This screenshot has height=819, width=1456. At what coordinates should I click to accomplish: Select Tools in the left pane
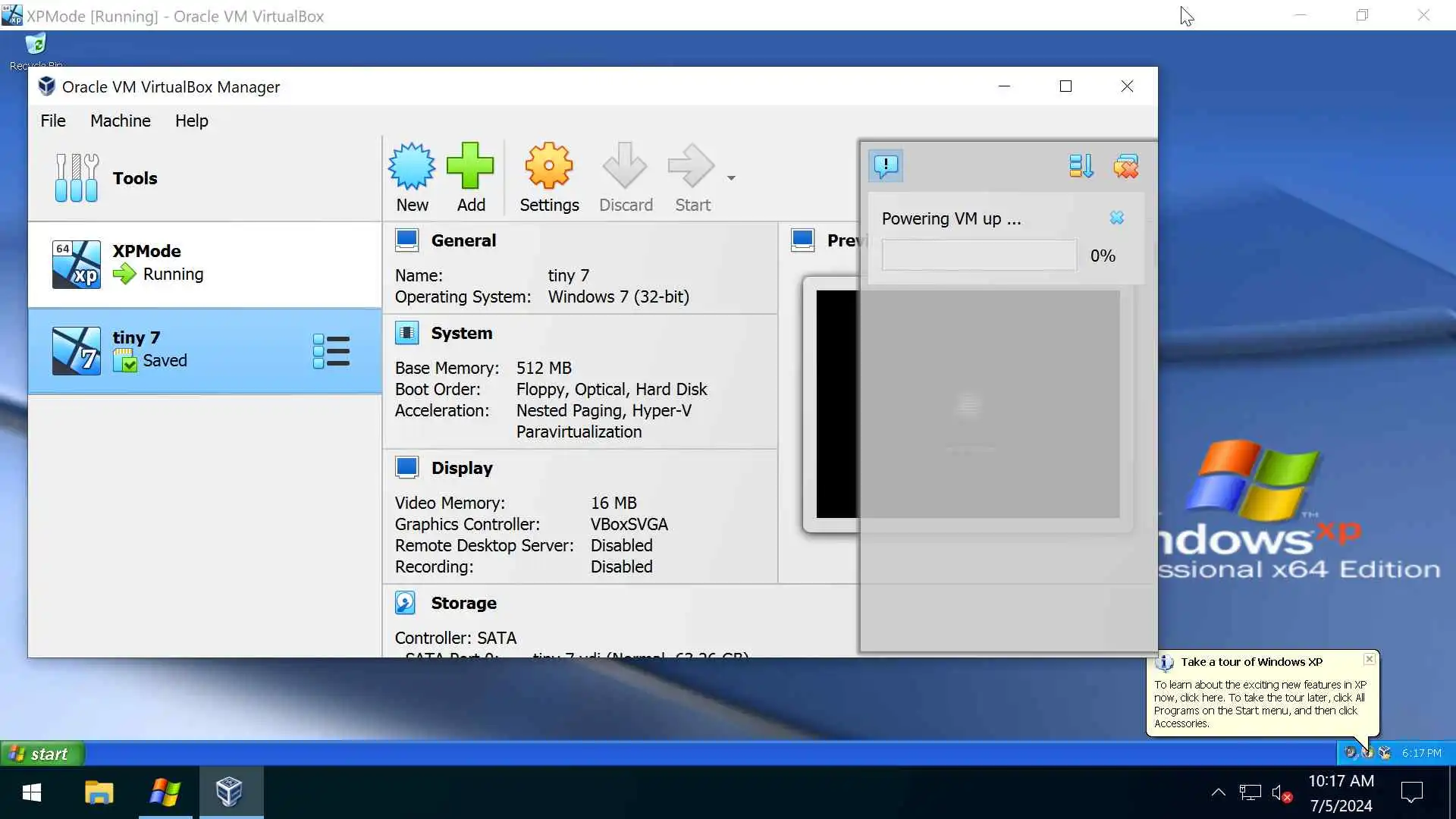(x=135, y=178)
